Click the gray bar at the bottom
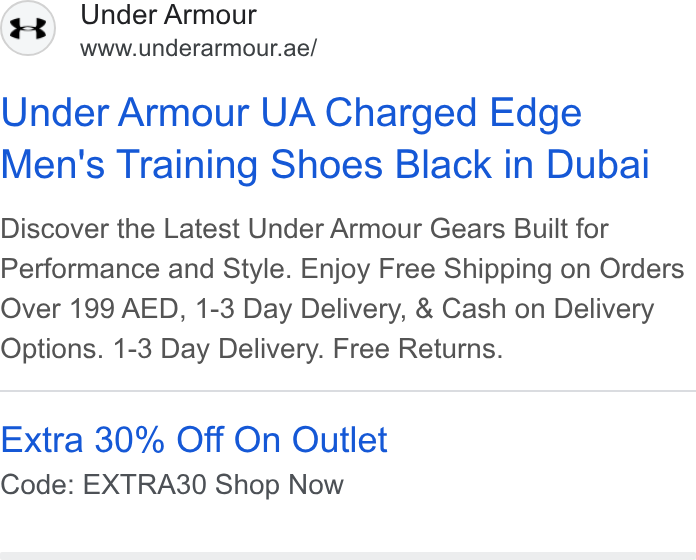696x560 pixels. click(348, 556)
